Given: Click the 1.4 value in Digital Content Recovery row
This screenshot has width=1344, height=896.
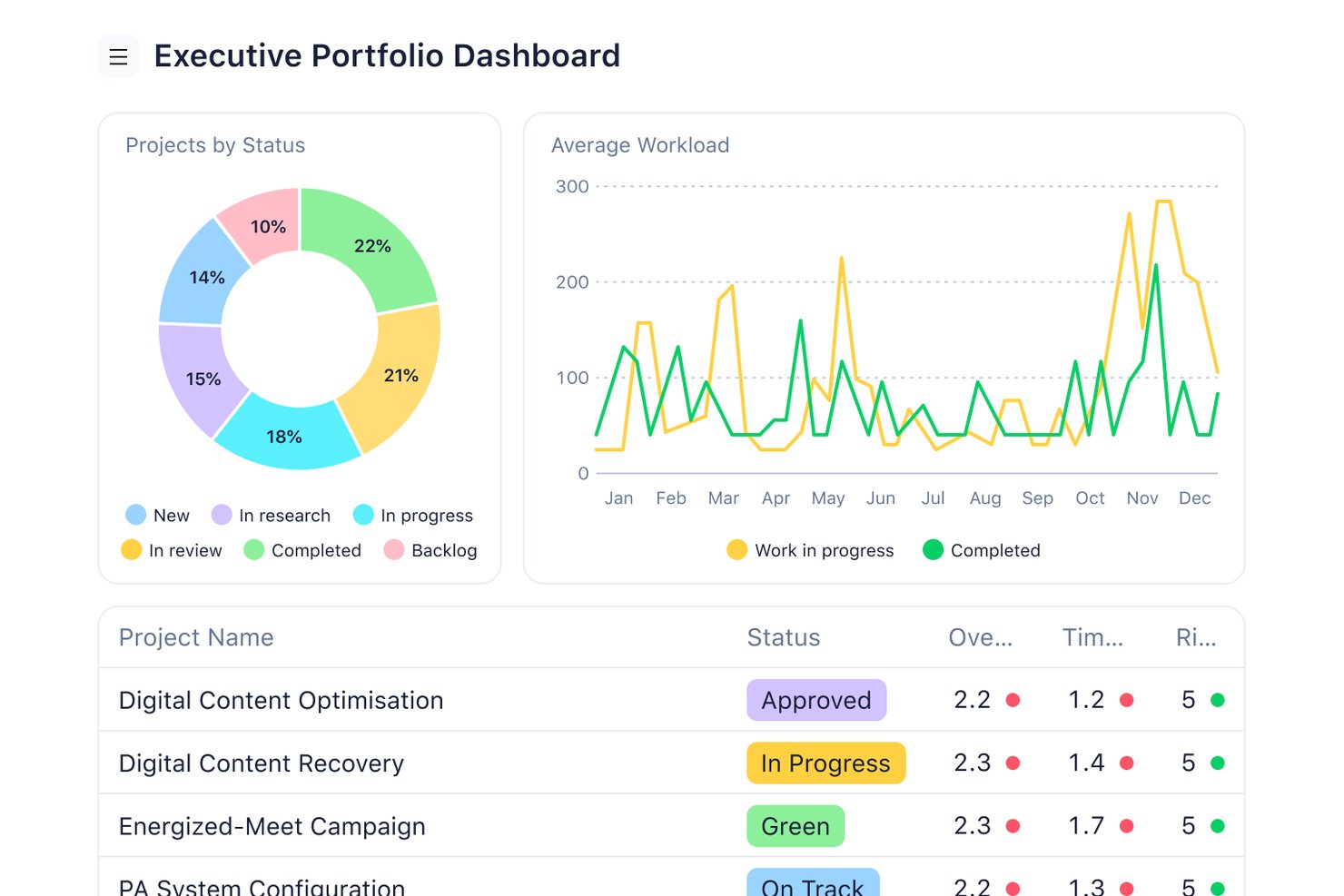Looking at the screenshot, I should click(x=1086, y=763).
